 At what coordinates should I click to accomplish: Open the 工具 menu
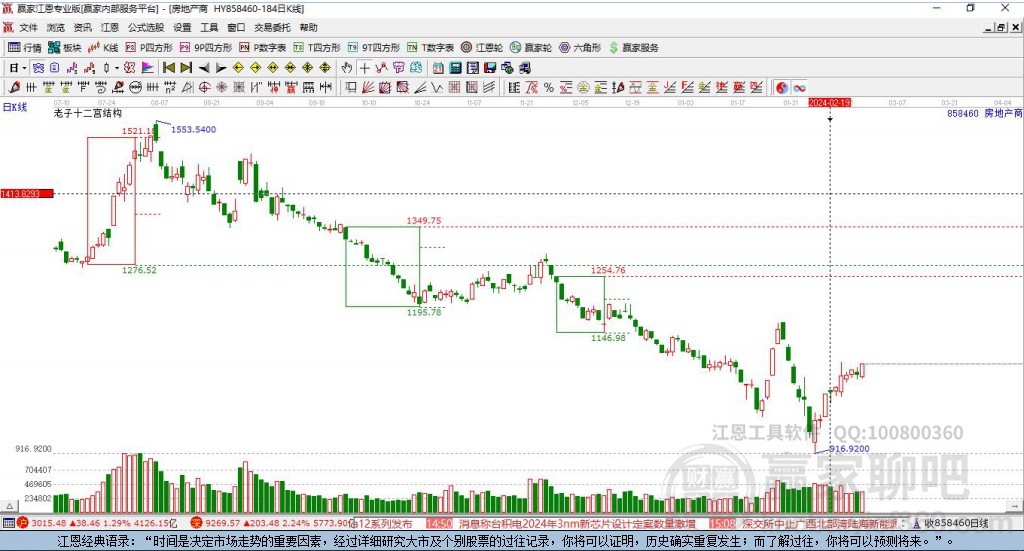tap(209, 27)
